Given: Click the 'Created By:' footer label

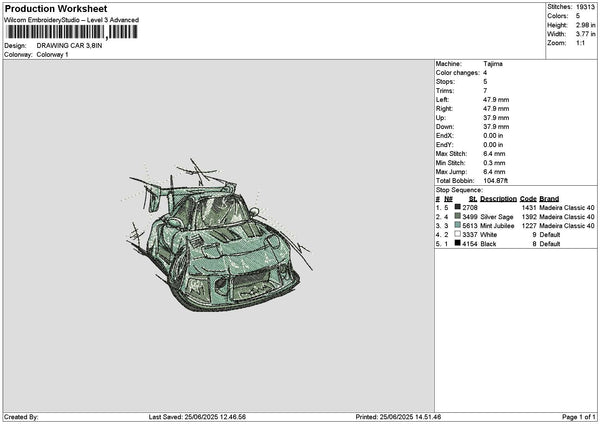Looking at the screenshot, I should click(21, 417).
